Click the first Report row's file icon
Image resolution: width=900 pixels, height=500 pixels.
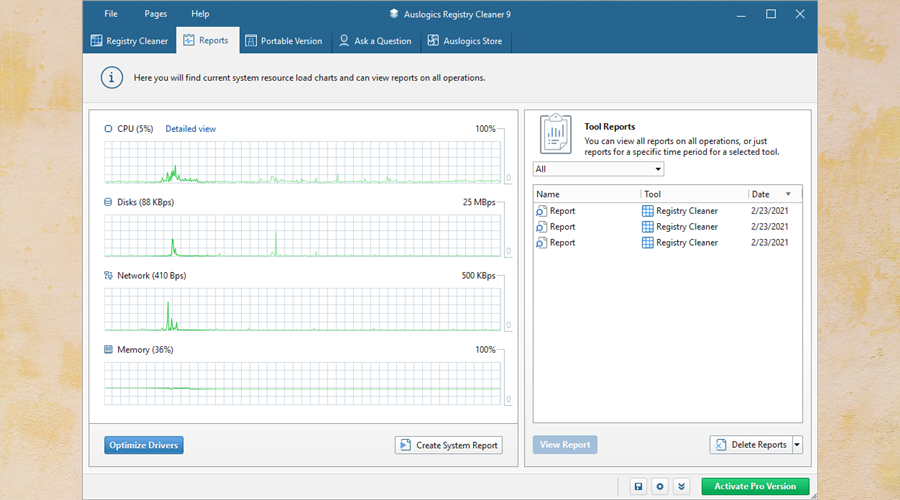point(541,211)
